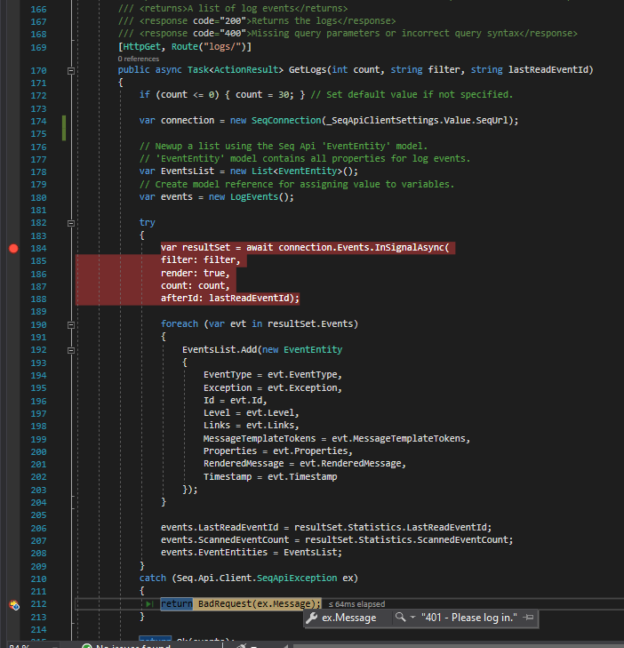624x648 pixels.
Task: Click _SeqApiClientSettings in line 174
Action: point(382,120)
